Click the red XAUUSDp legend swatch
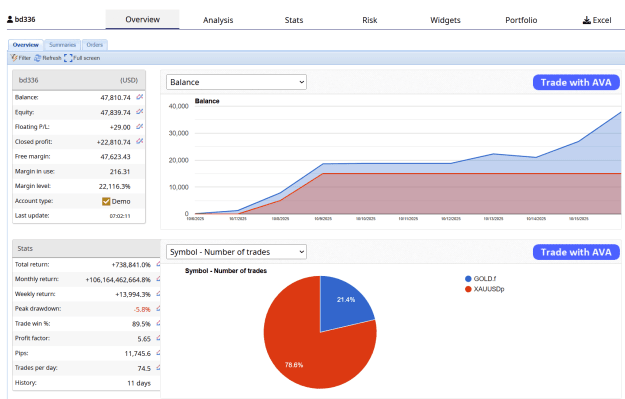 click(x=468, y=289)
